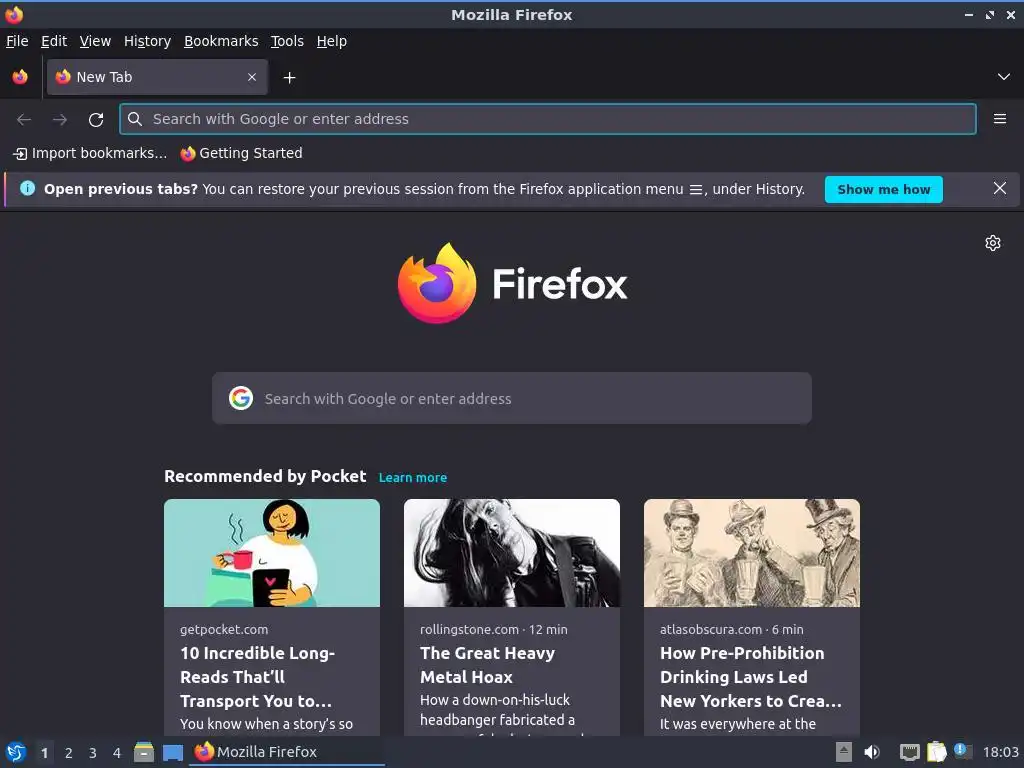1024x768 pixels.
Task: Go back with the back arrow
Action: click(x=24, y=120)
